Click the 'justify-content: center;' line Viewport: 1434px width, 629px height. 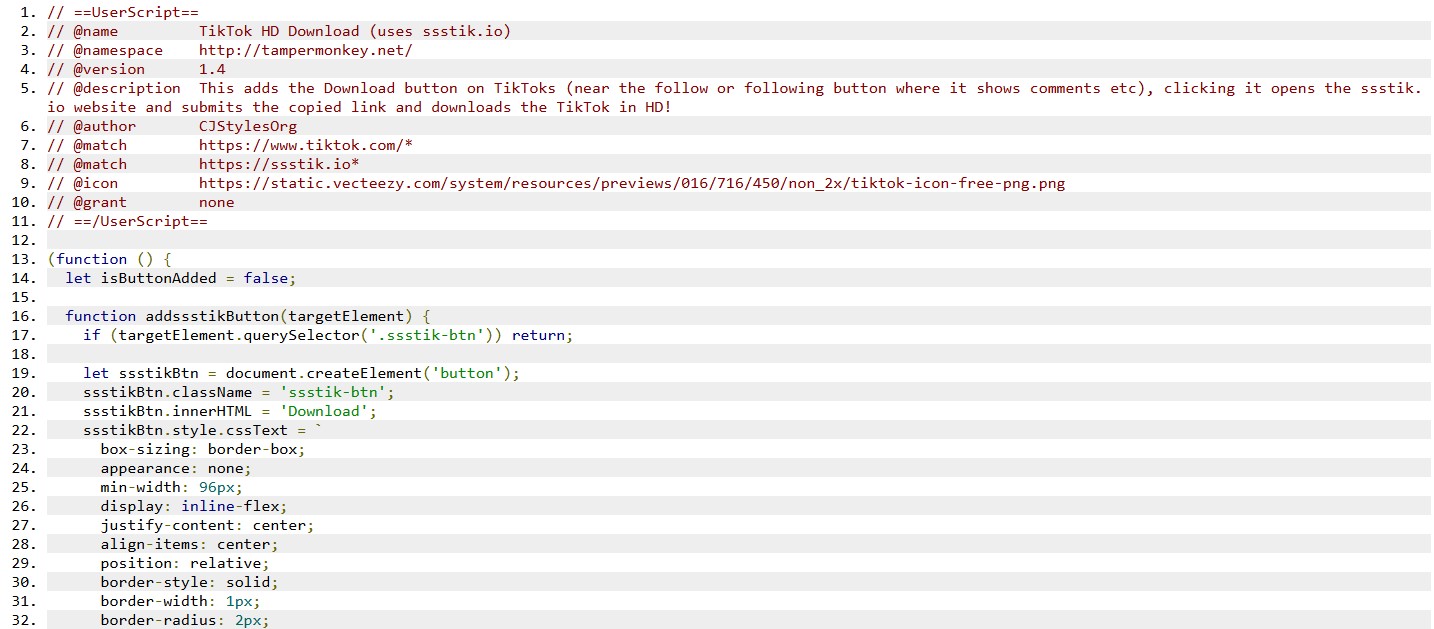208,525
